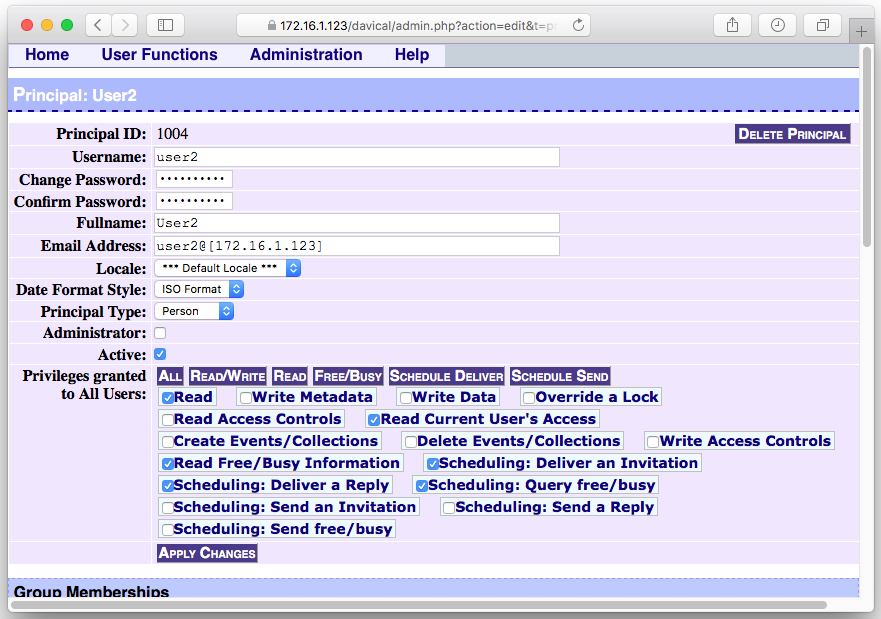Viewport: 881px width, 619px height.
Task: Reload the page with the refresh icon
Action: 578,25
